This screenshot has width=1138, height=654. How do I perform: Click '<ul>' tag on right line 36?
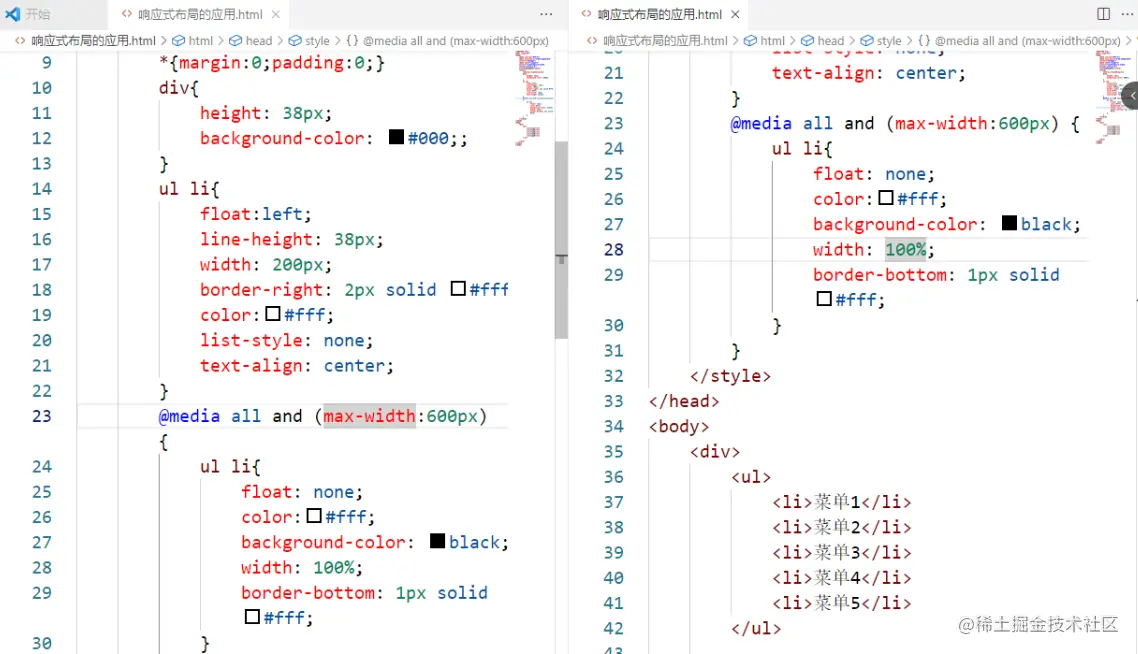(751, 477)
